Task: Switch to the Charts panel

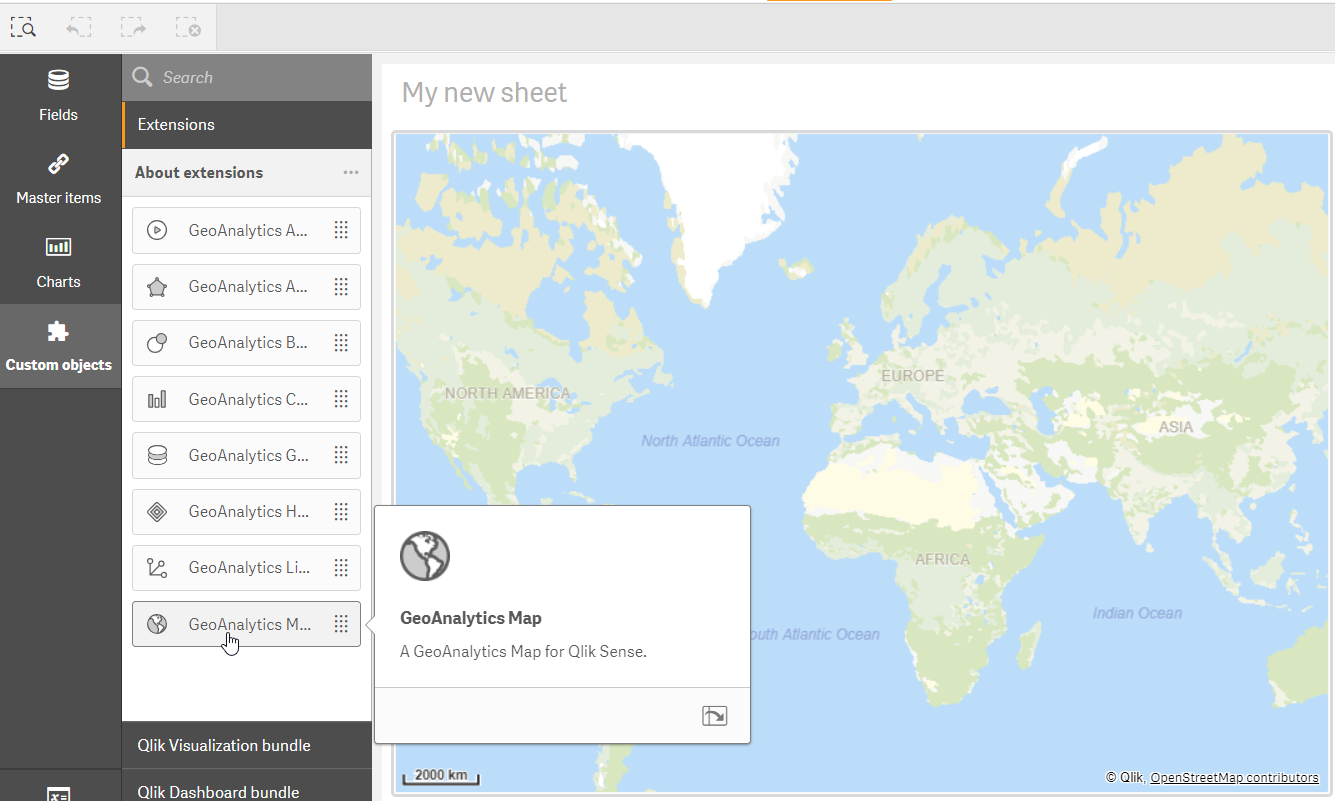Action: [59, 262]
